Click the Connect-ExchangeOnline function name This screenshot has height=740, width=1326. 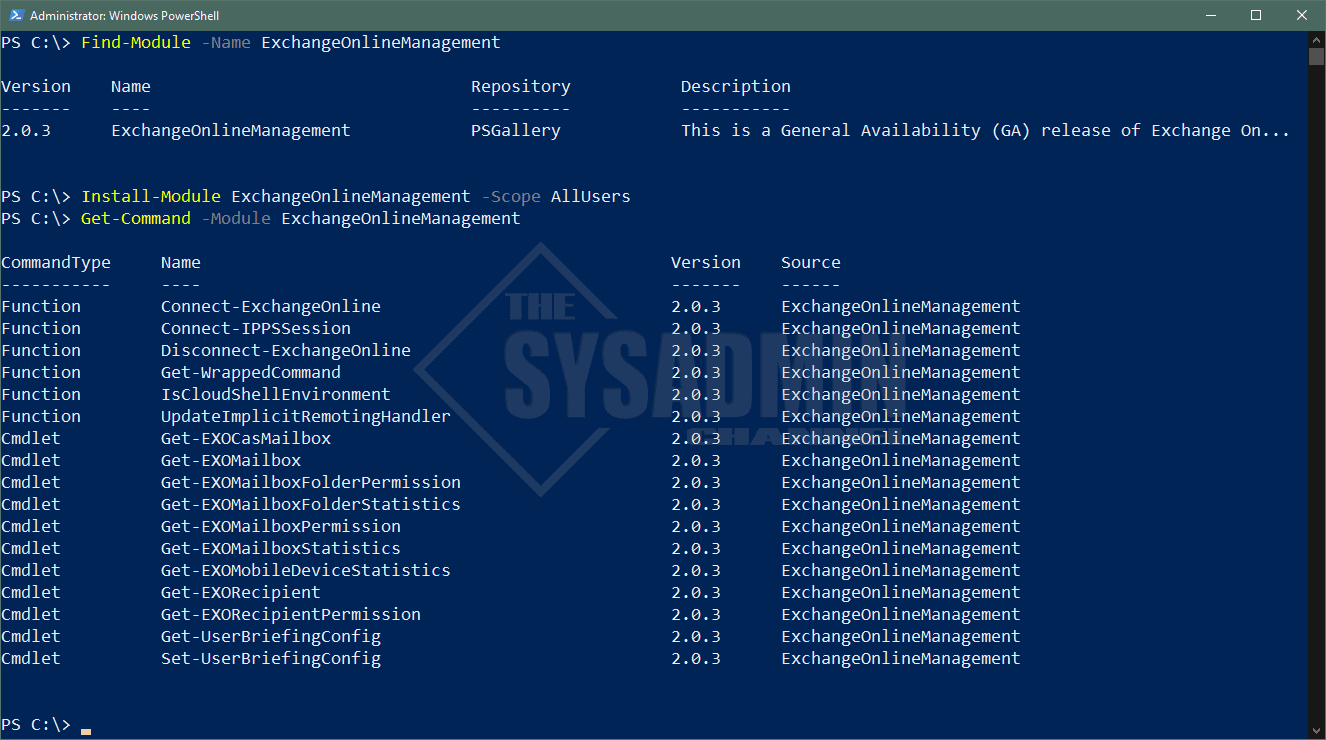click(x=271, y=306)
